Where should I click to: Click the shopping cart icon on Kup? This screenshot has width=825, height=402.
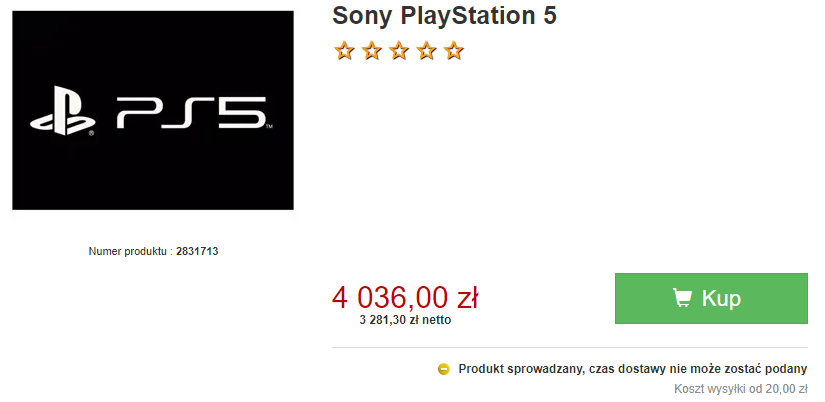682,298
